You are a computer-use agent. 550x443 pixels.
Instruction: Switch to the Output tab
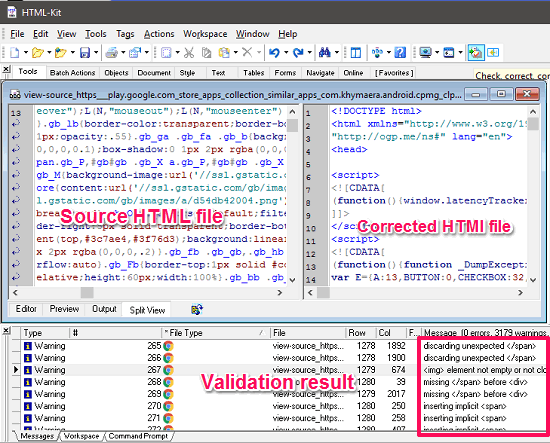tap(104, 309)
